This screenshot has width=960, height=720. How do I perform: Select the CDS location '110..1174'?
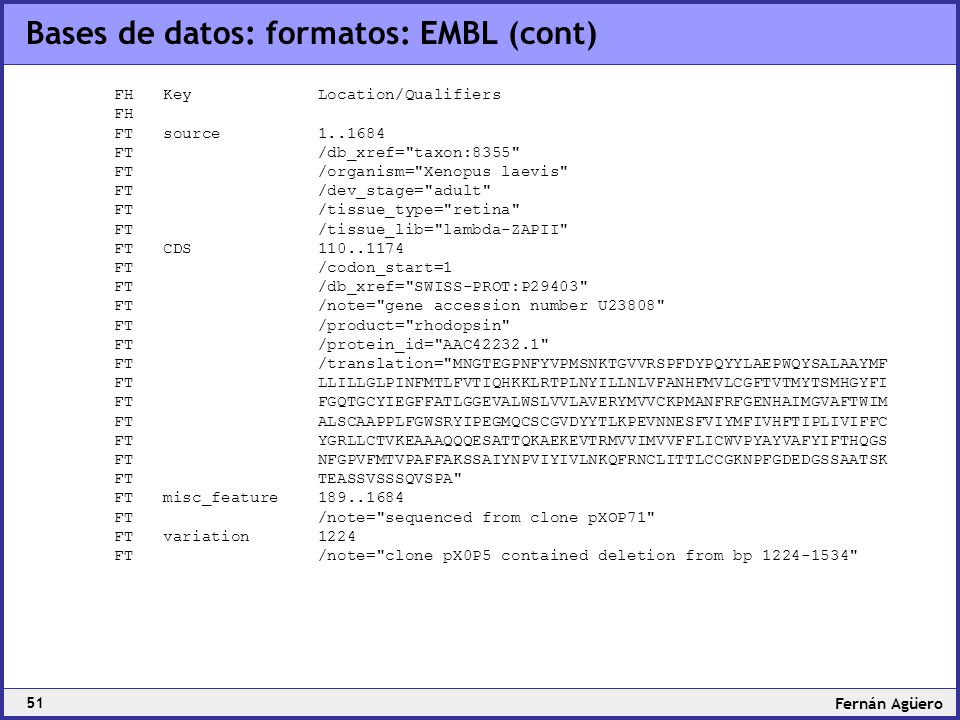pyautogui.click(x=361, y=249)
